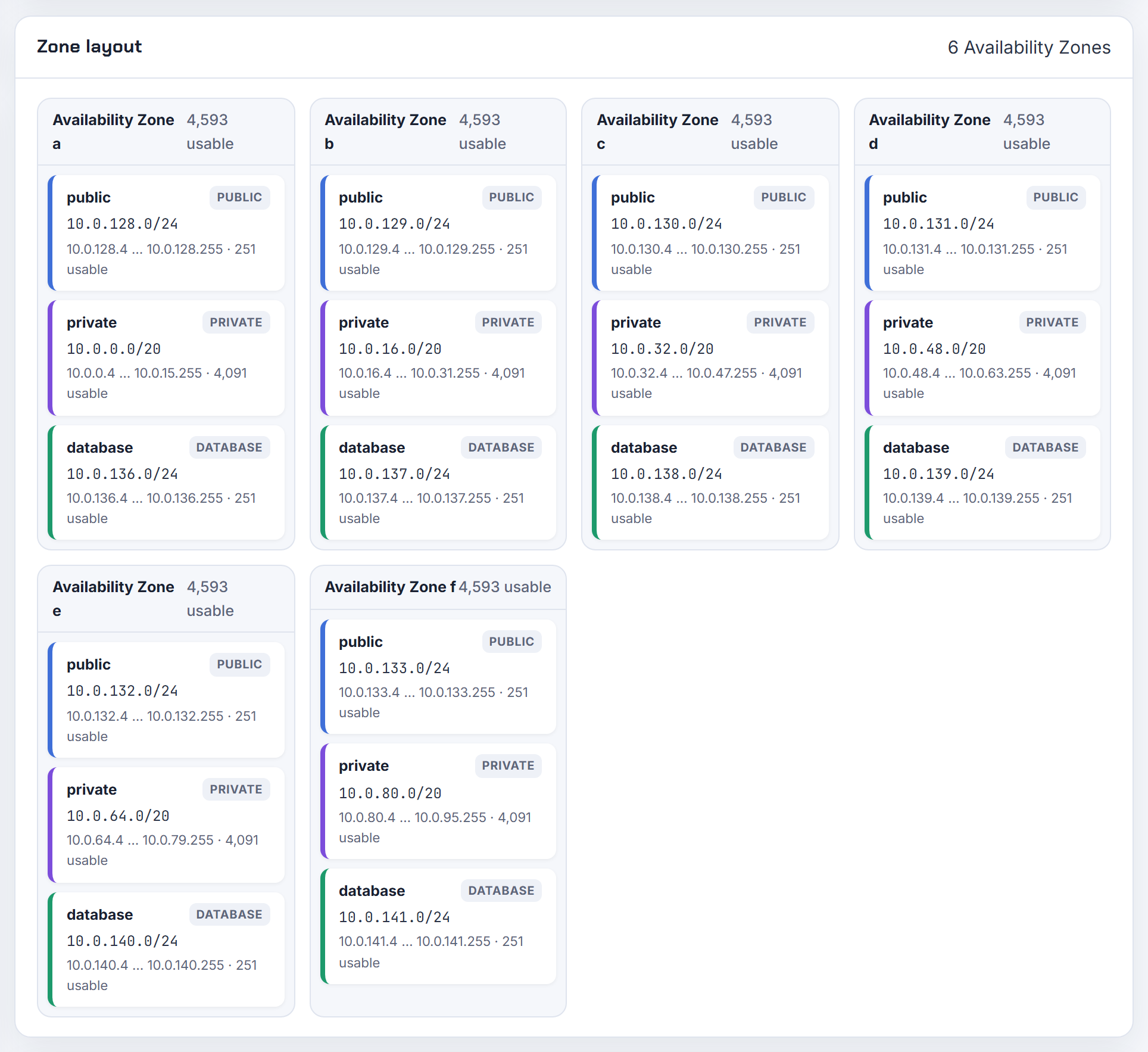
Task: Select the PRIVATE badge in Zone b
Action: (508, 322)
